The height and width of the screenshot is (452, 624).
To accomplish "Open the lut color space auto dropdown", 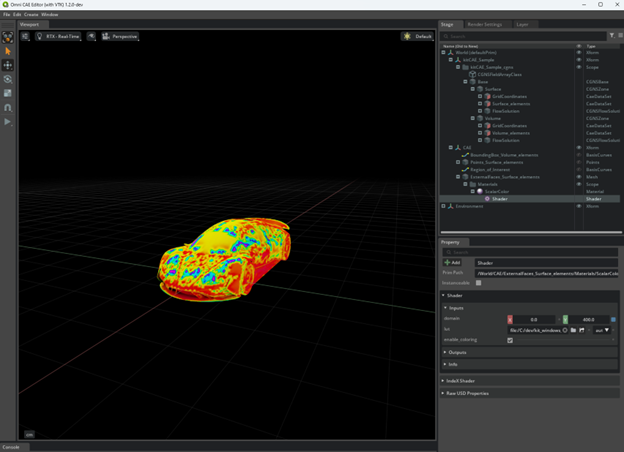I will [x=602, y=330].
